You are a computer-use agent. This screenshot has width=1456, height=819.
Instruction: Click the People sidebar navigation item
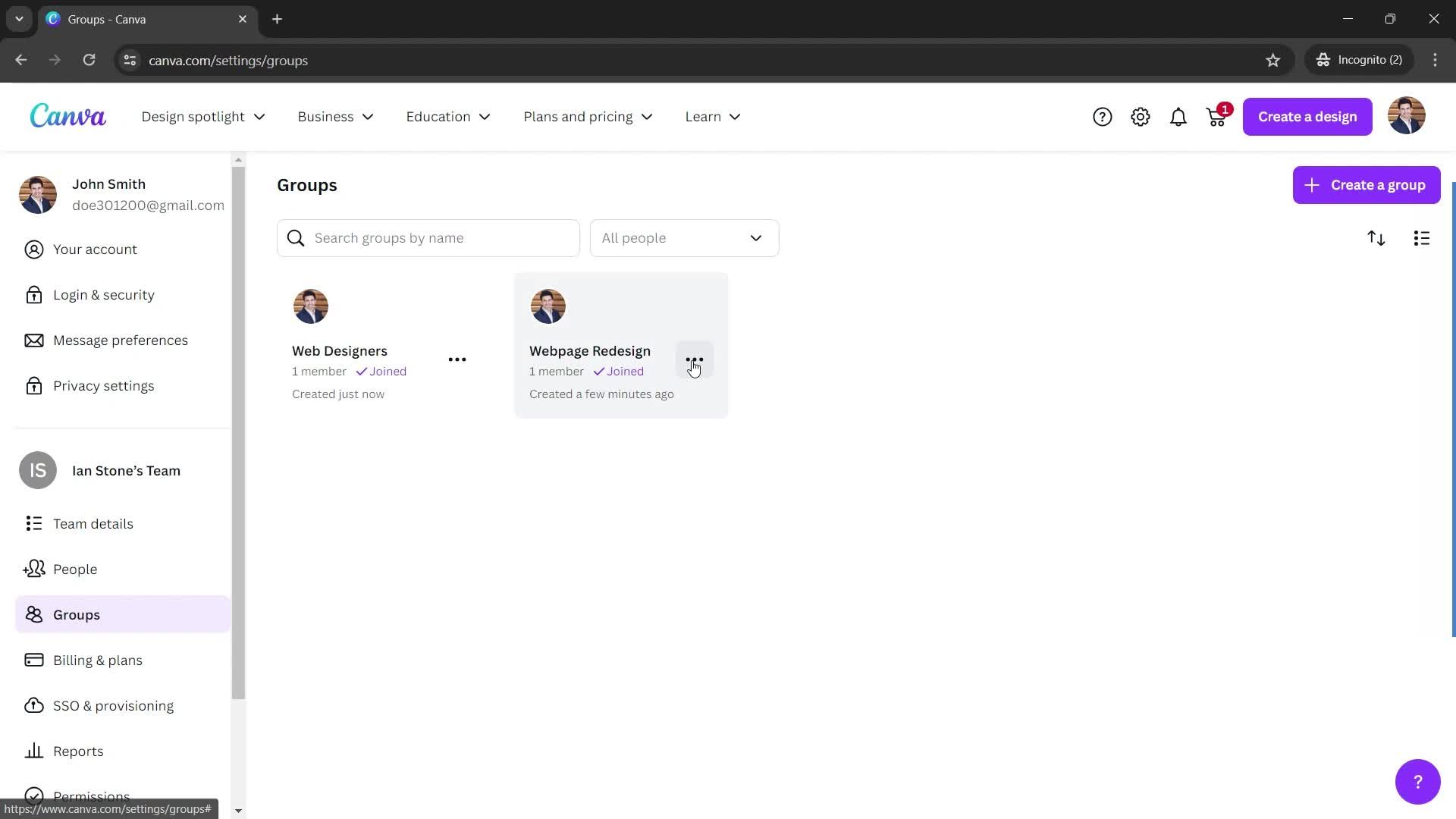click(74, 569)
